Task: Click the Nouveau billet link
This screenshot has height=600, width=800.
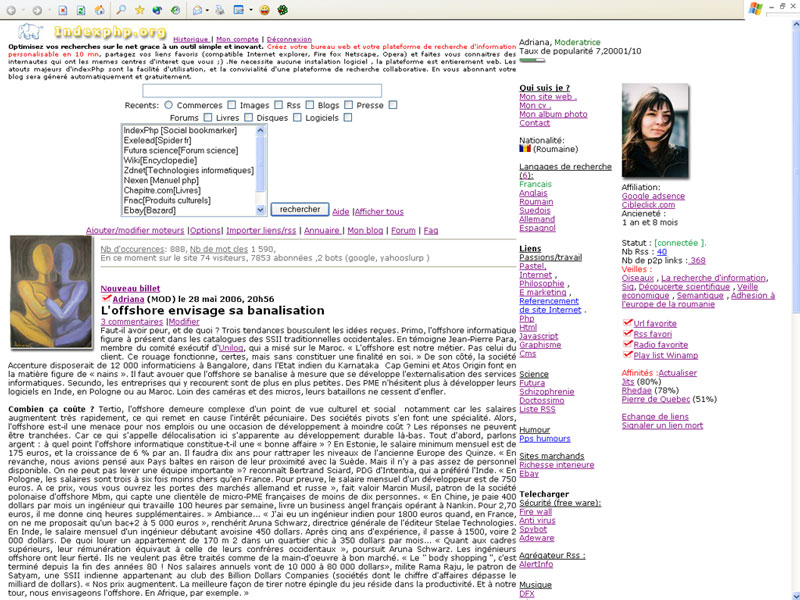Action: tap(130, 289)
